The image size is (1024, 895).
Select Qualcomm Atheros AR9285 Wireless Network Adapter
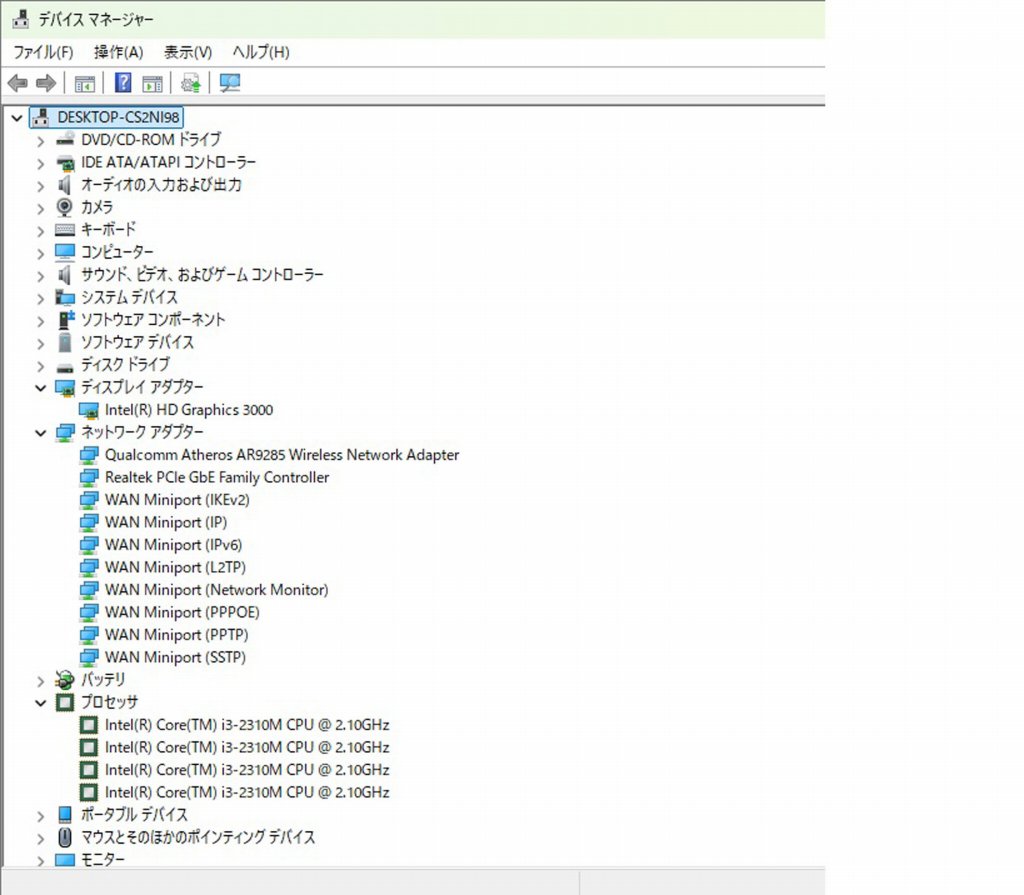tap(281, 455)
